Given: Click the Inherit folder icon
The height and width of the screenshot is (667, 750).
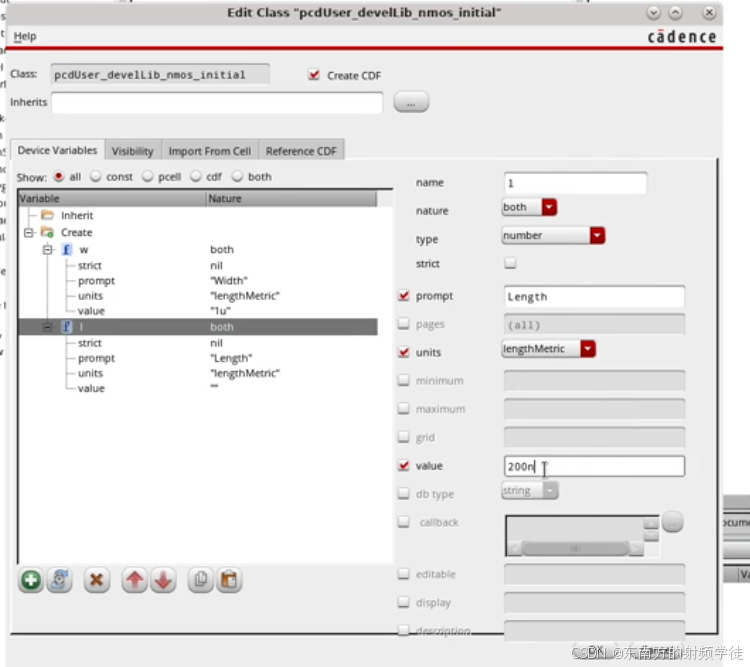Looking at the screenshot, I should [x=47, y=215].
